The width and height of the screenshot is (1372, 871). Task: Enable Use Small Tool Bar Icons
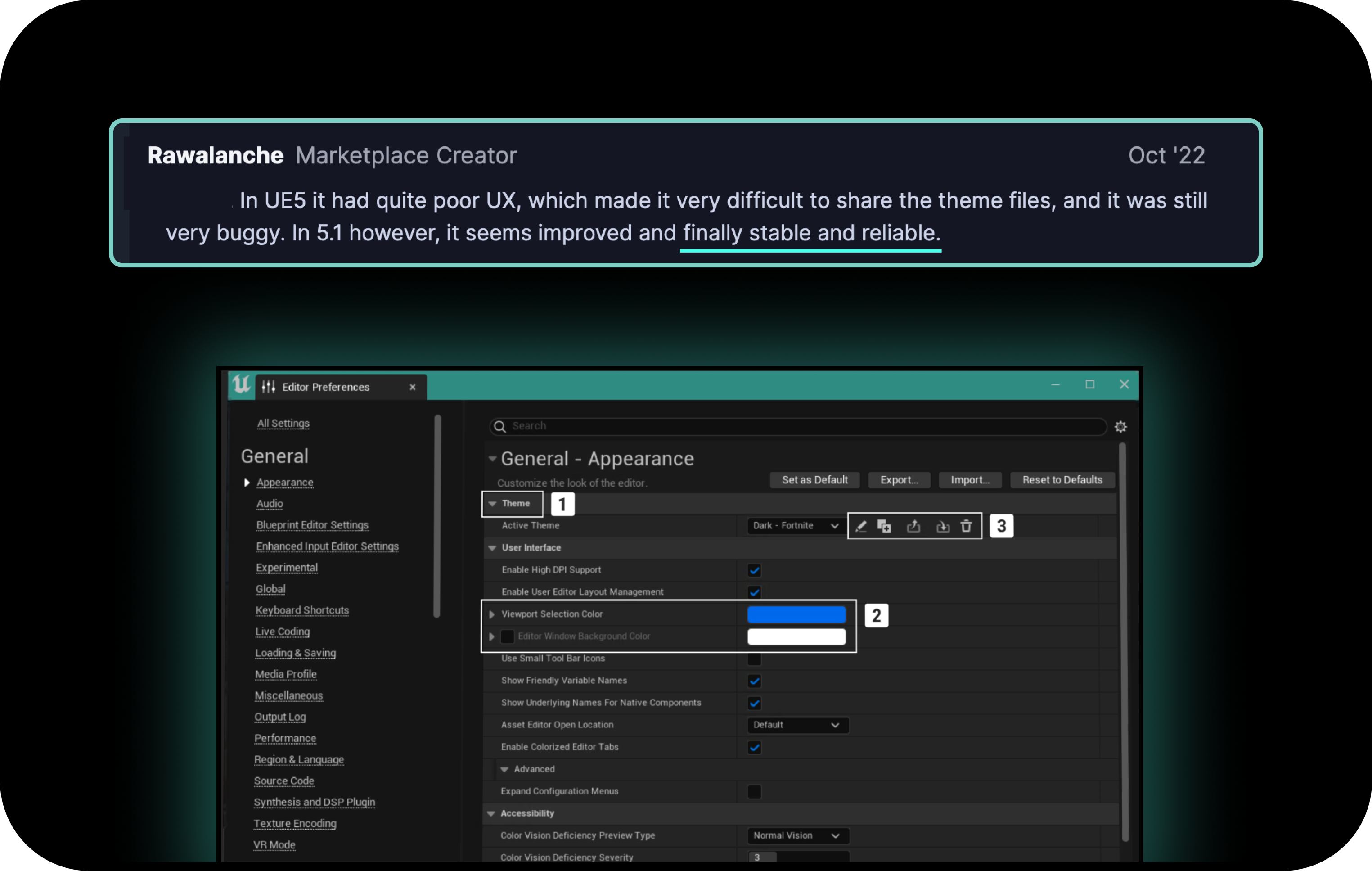click(754, 659)
